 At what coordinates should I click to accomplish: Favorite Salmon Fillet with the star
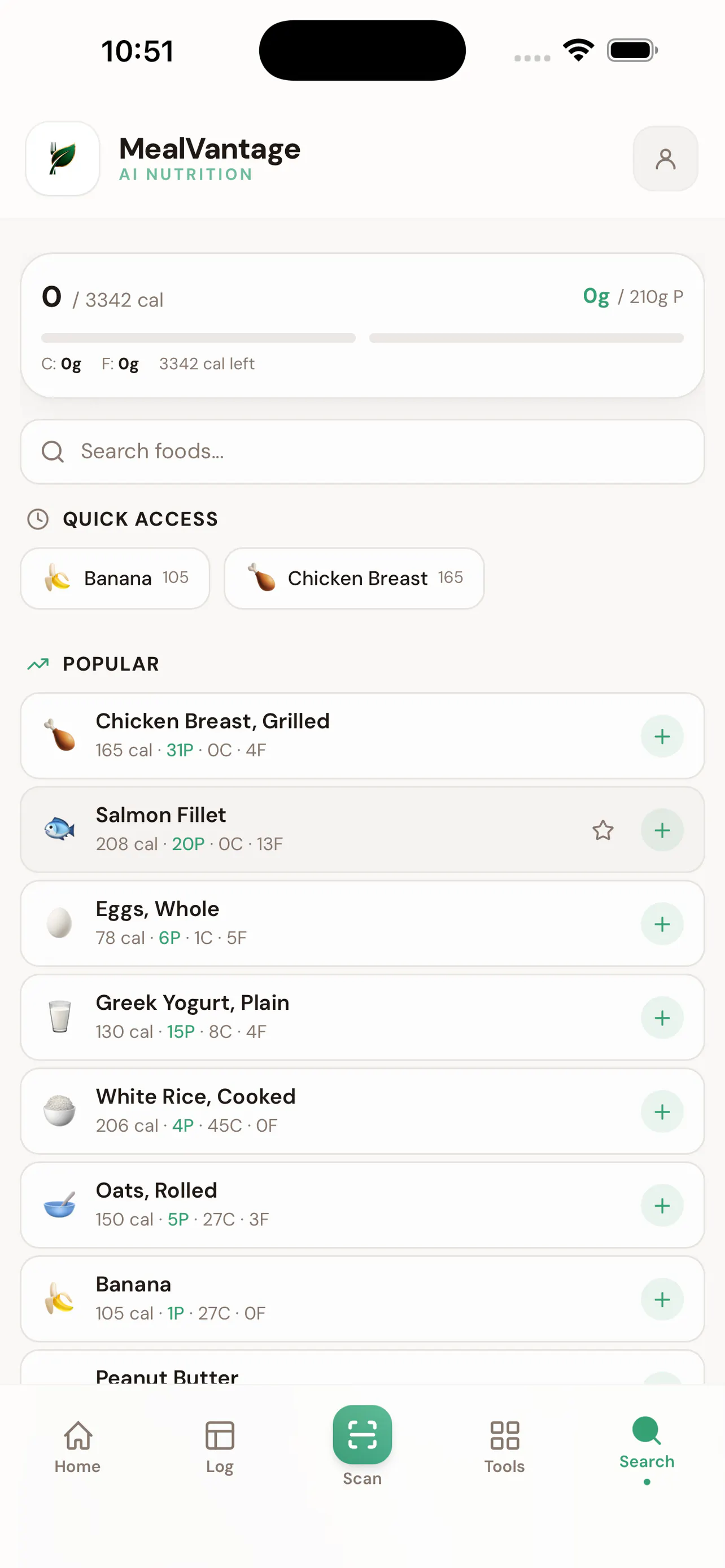coord(602,830)
